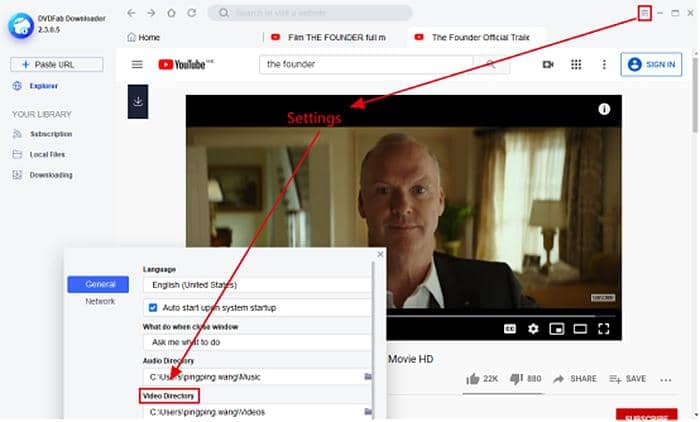Open YouTube settings three-dot menu
This screenshot has height=422, width=700.
pos(604,65)
